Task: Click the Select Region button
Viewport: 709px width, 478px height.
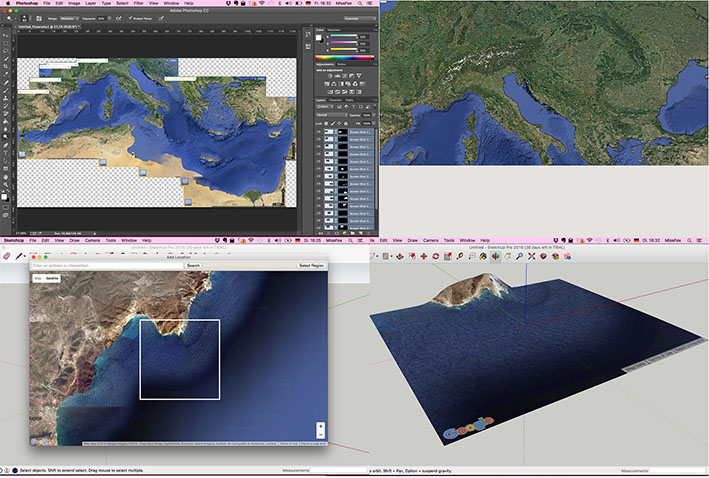Action: [312, 266]
